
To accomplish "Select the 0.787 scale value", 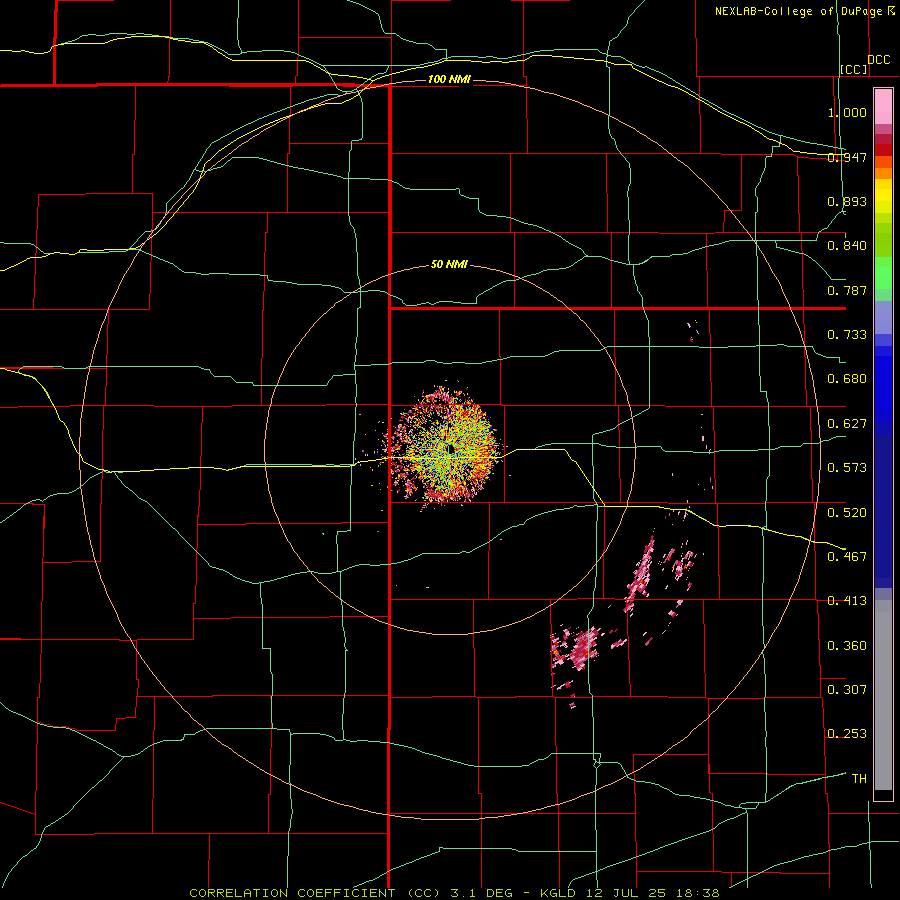I will pyautogui.click(x=847, y=290).
